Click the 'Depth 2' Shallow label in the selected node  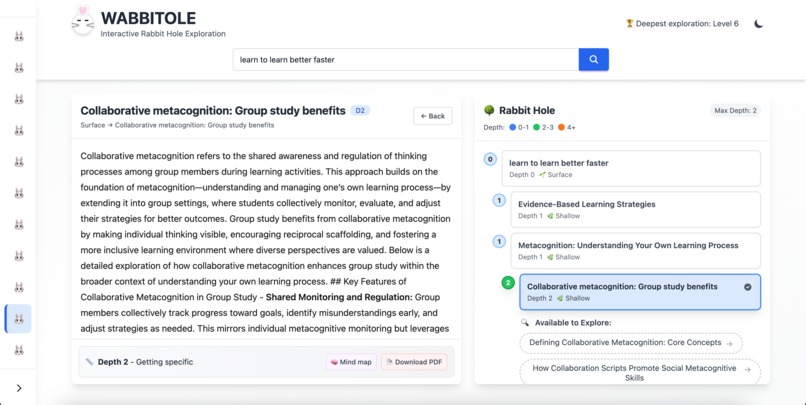pos(559,298)
